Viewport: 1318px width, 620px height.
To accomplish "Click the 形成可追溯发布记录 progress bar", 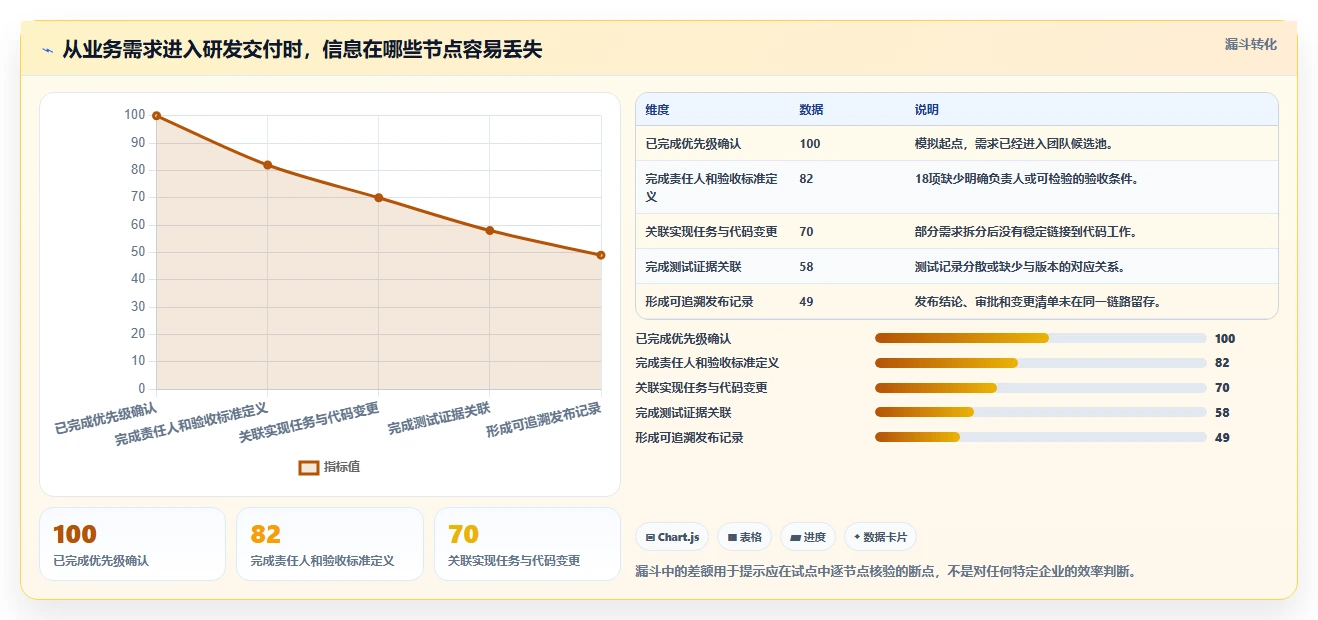I will [1040, 437].
